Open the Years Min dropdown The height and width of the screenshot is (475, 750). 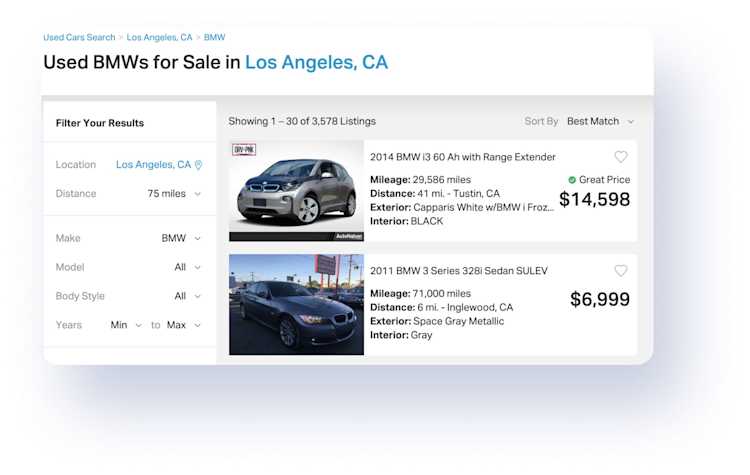point(126,325)
